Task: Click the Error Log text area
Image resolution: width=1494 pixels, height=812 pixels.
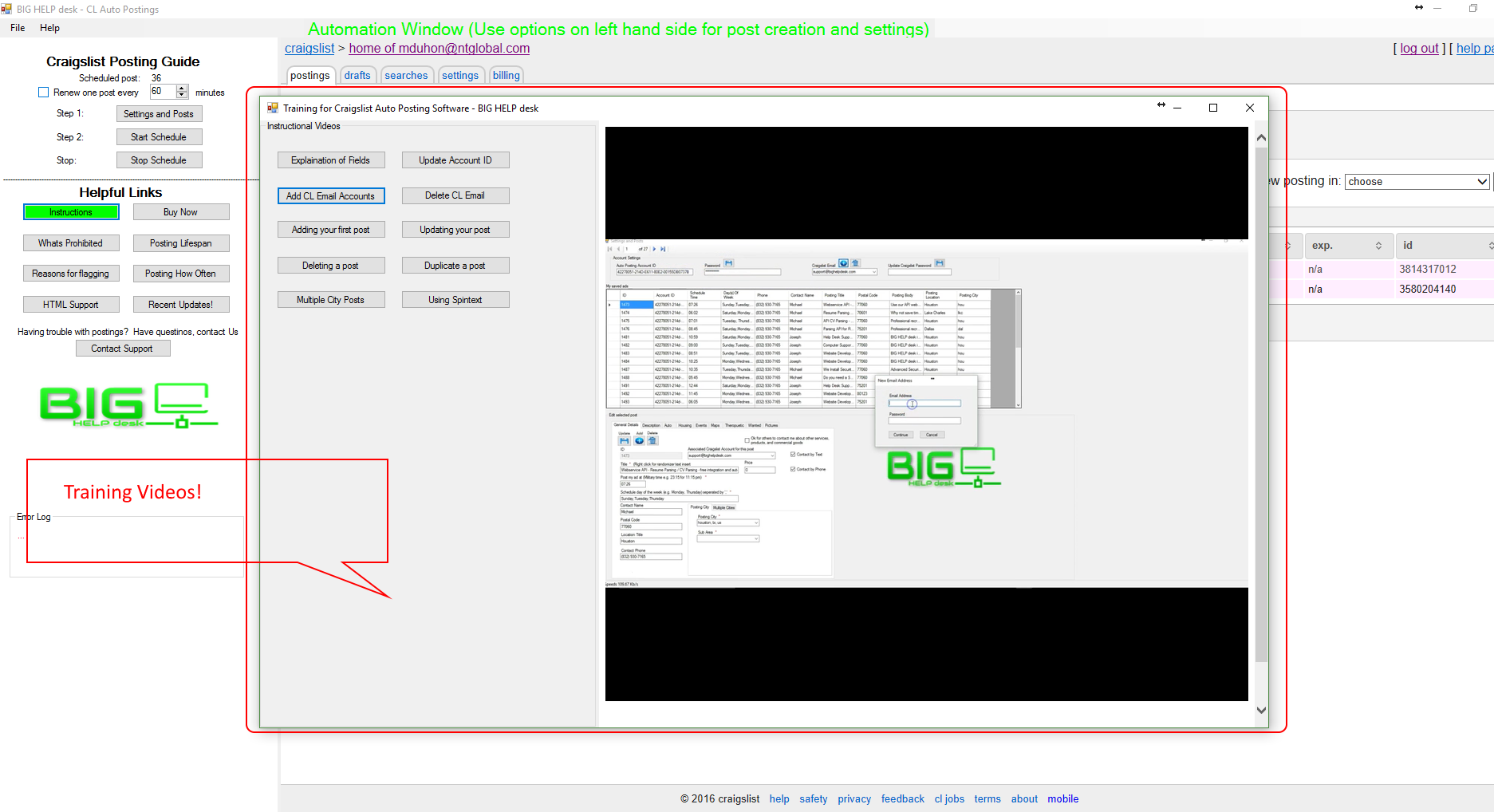Action: [x=127, y=546]
